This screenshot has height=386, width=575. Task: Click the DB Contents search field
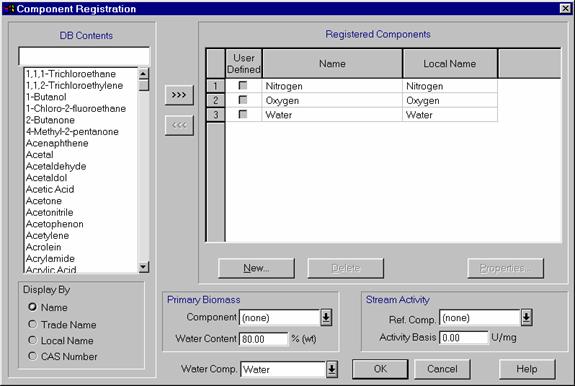coord(84,56)
